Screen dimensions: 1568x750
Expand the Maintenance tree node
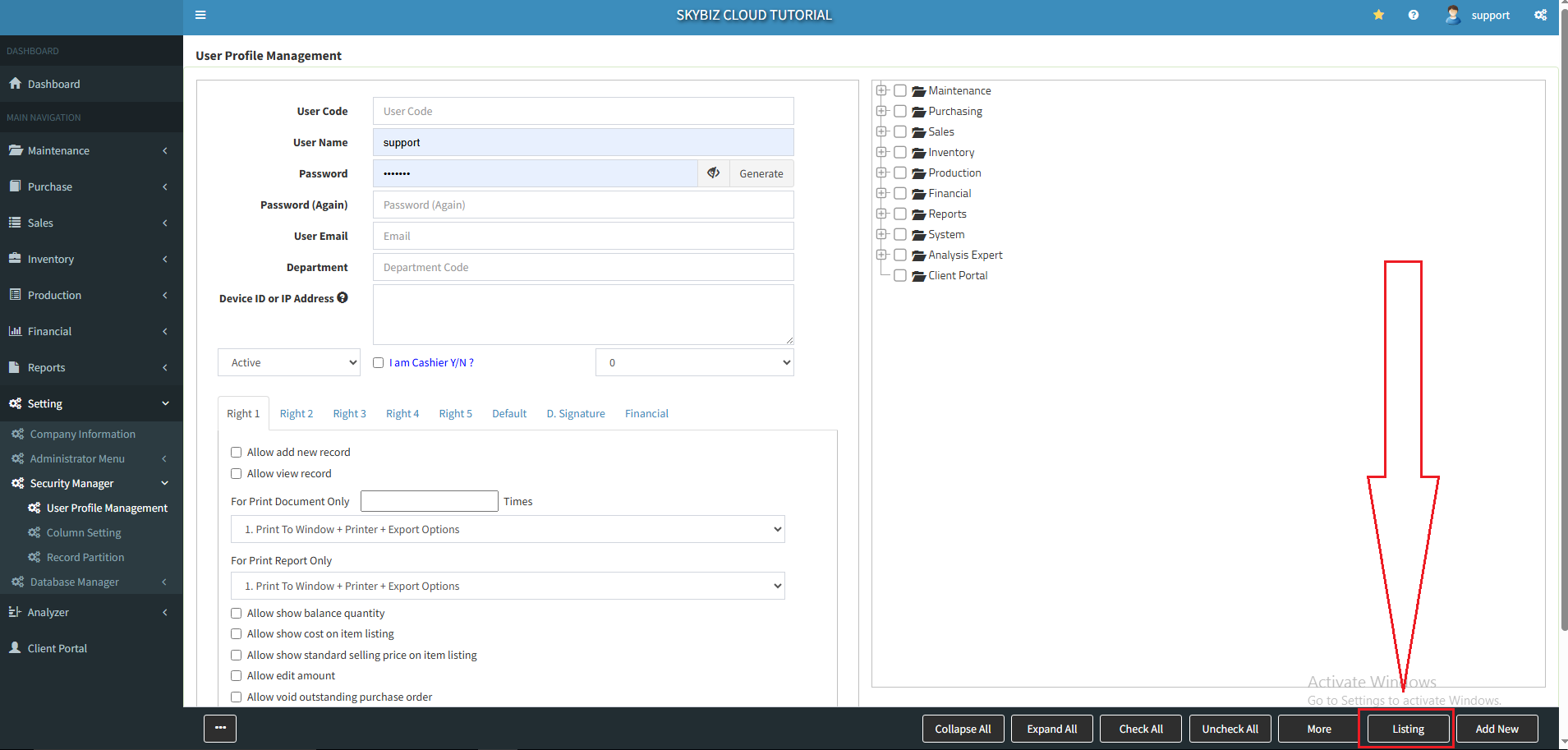881,90
